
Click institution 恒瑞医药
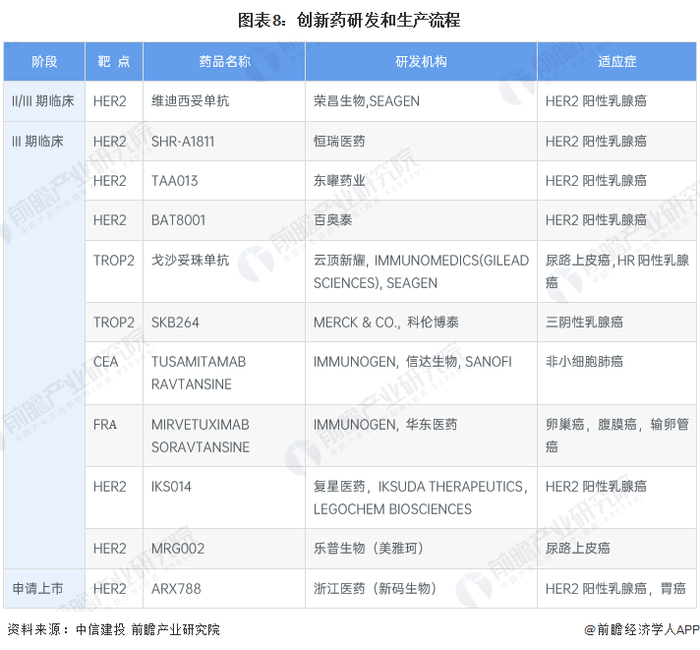coord(339,142)
